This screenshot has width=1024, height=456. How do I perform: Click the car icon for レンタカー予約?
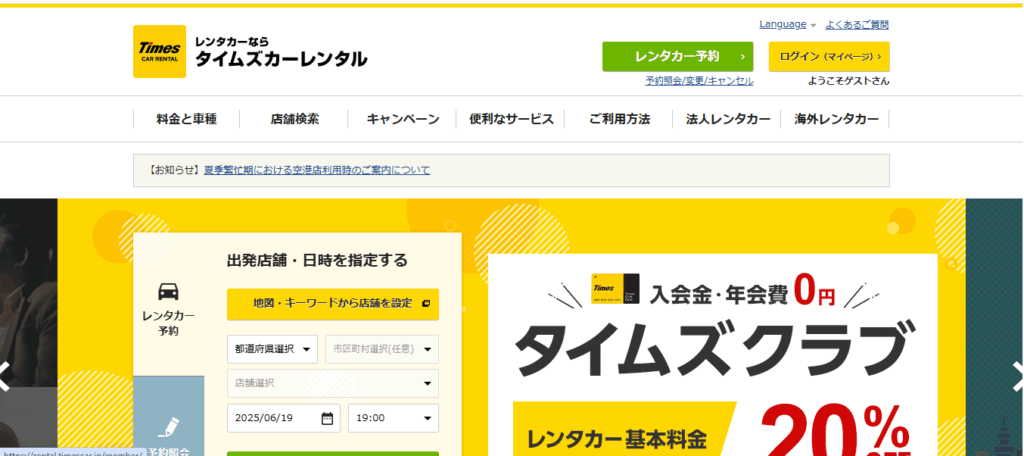[x=168, y=291]
